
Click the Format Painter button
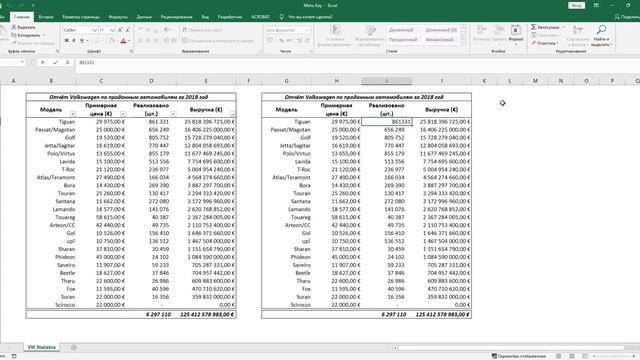pos(33,43)
